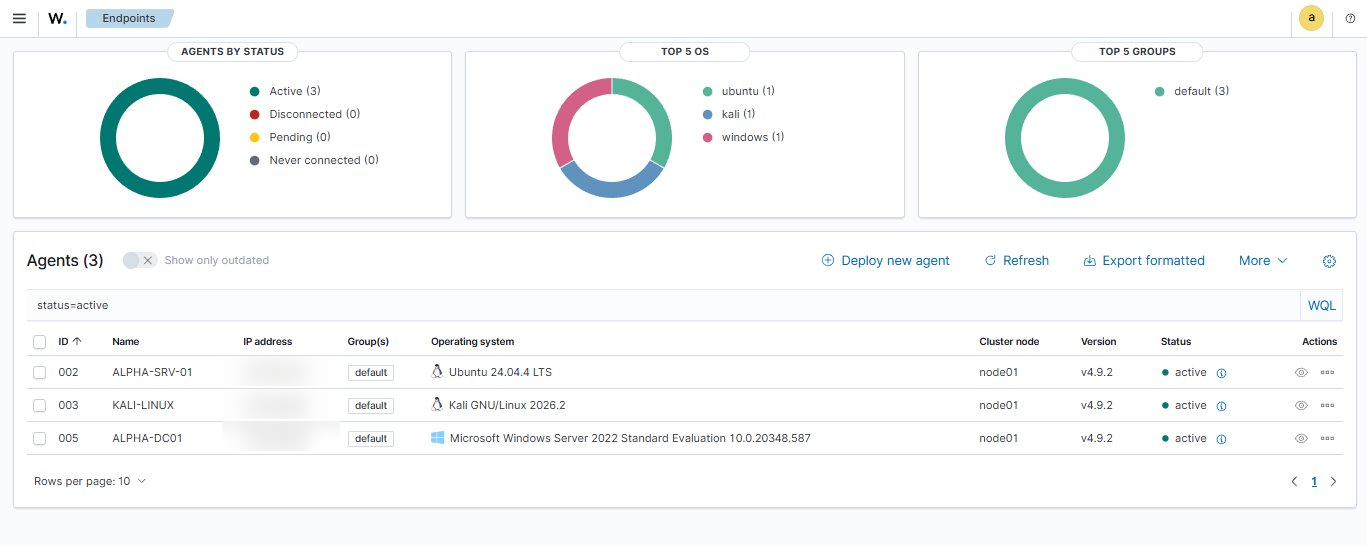Toggle Never connected (0) legend entry
Viewport: 1372px width, 560px height.
click(x=314, y=160)
